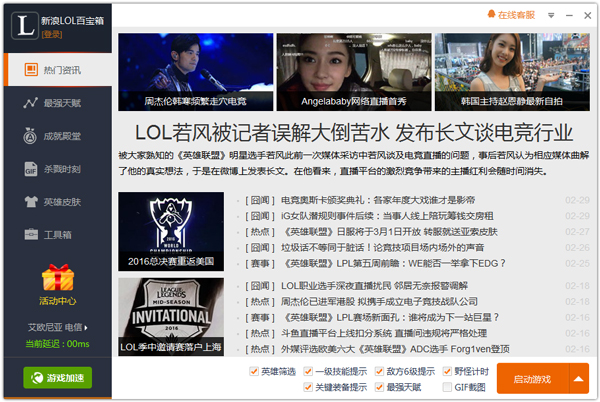
Task: Uncheck the 英雄筛选 checkbox
Action: [x=254, y=371]
